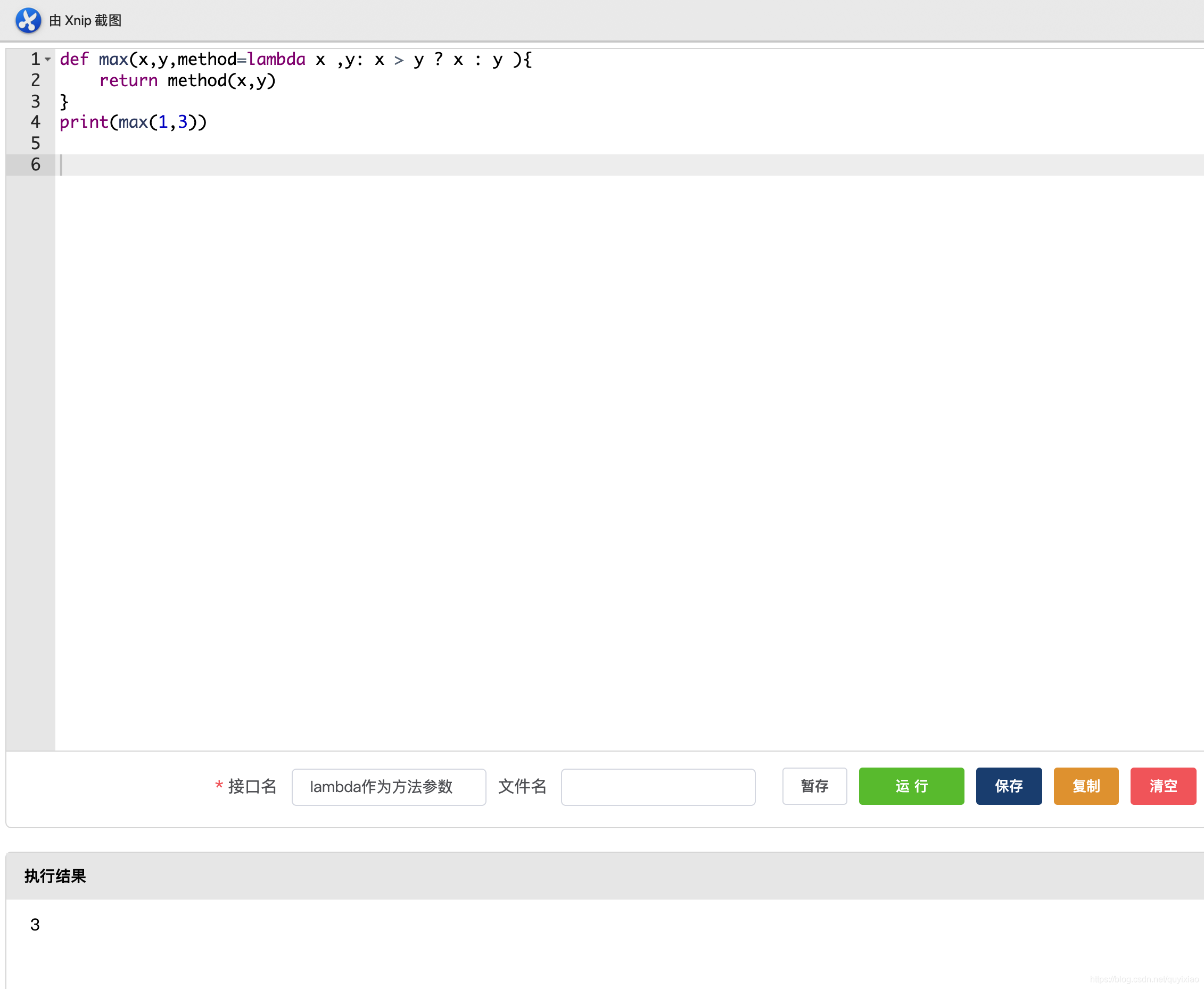
Task: Click the 暂存 temporary save button
Action: pos(814,786)
